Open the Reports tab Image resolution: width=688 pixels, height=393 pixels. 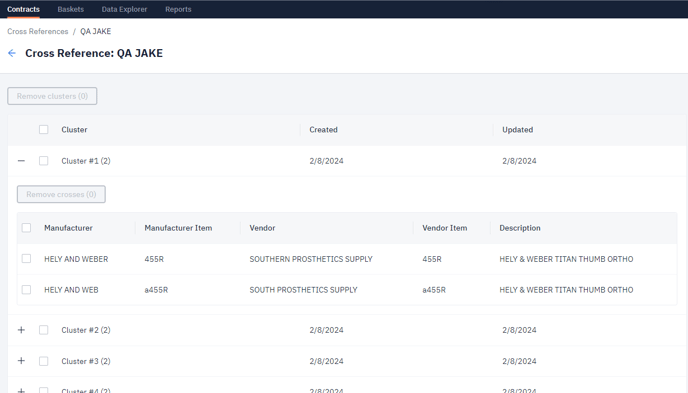[x=178, y=9]
